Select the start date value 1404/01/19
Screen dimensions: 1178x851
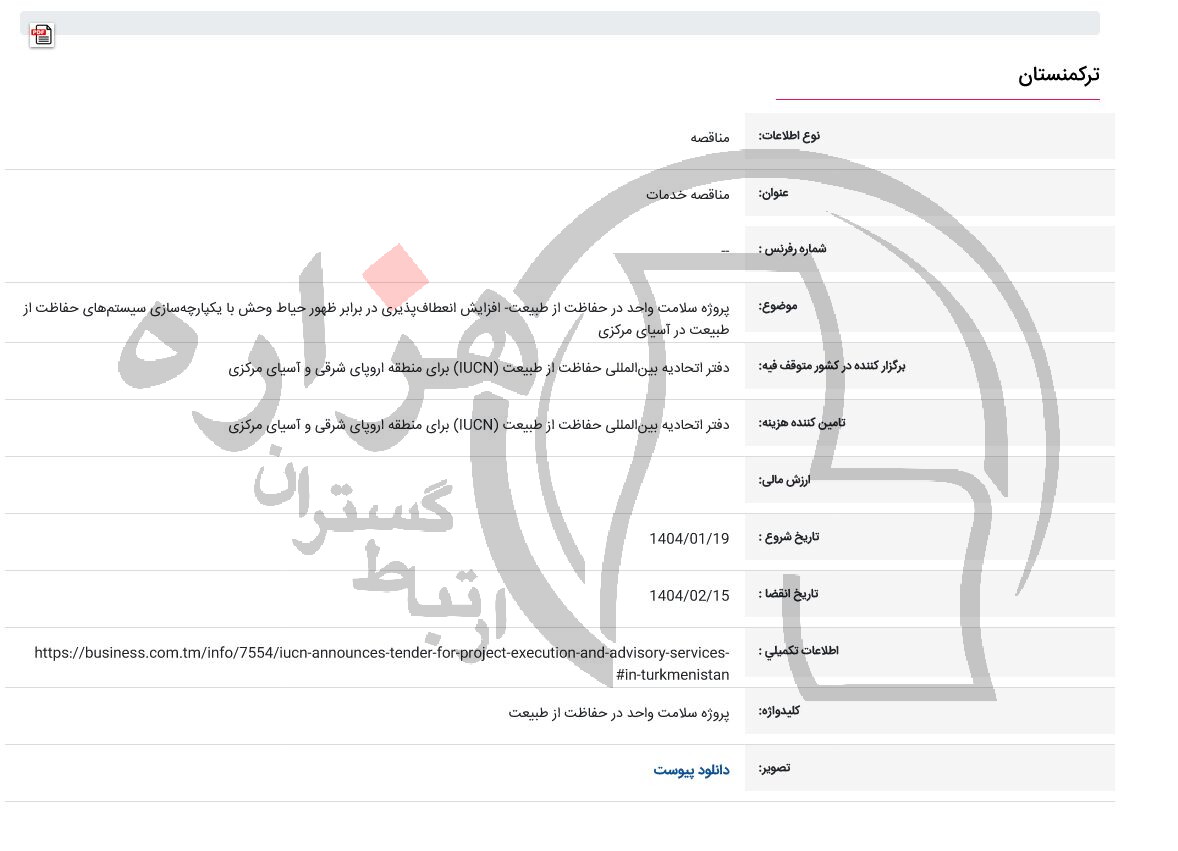(689, 539)
